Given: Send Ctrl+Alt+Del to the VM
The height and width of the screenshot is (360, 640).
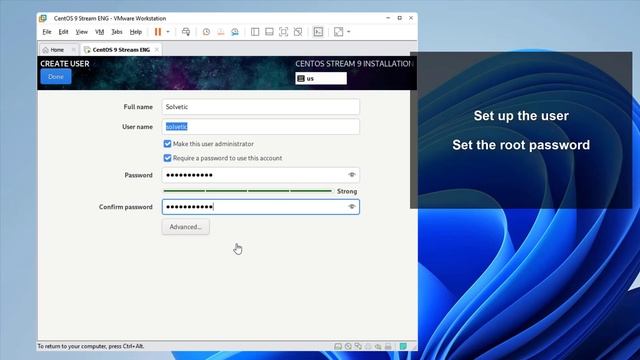Looking at the screenshot, I should pyautogui.click(x=186, y=32).
